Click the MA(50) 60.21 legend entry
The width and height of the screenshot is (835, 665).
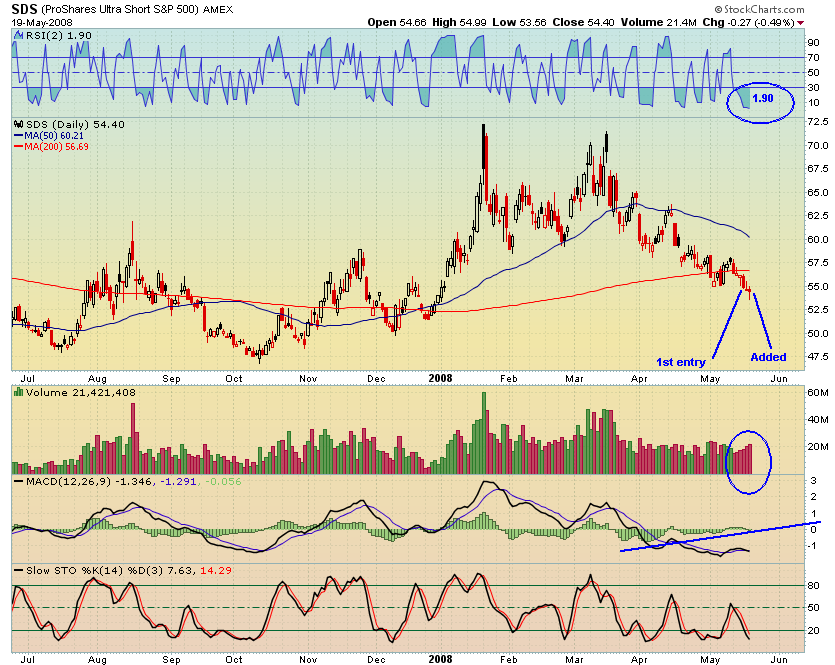click(x=54, y=136)
